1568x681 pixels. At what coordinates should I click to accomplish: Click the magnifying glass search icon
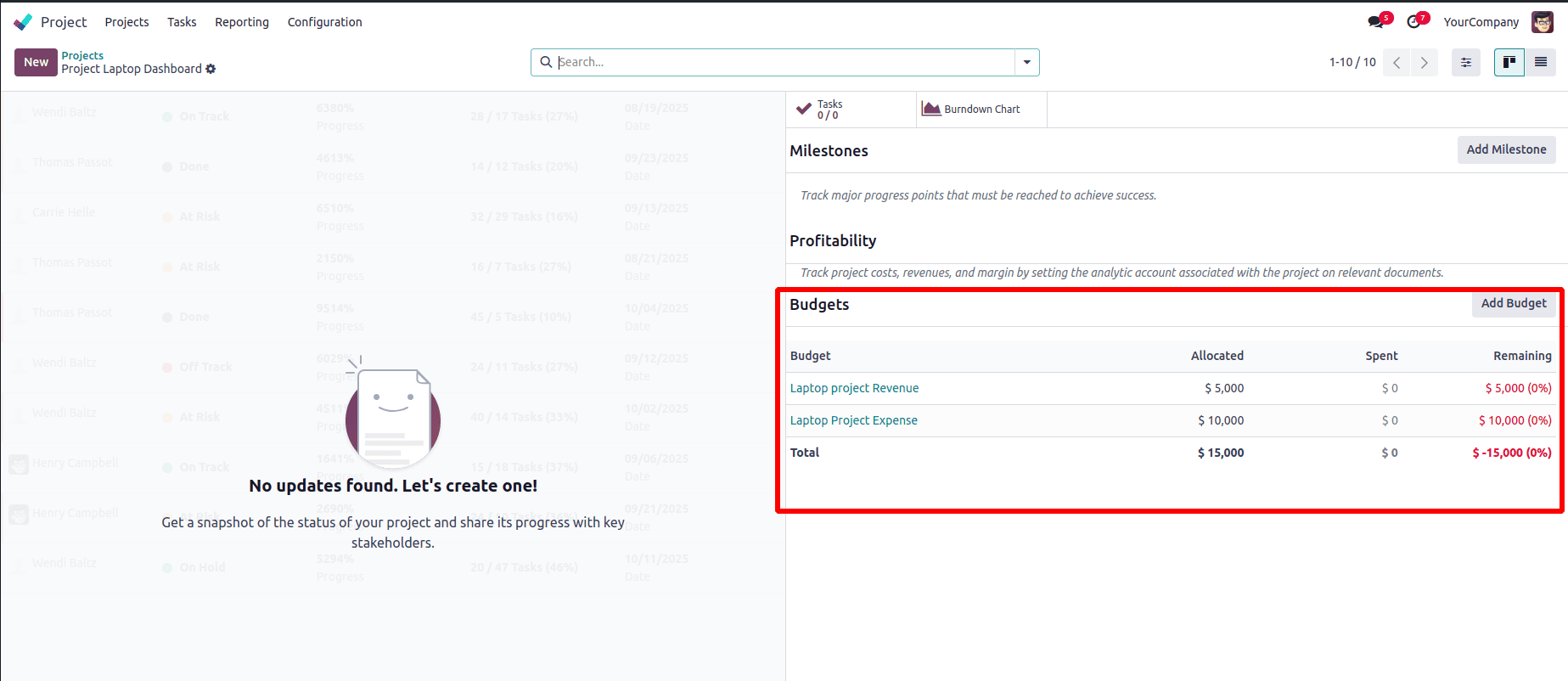pos(547,62)
